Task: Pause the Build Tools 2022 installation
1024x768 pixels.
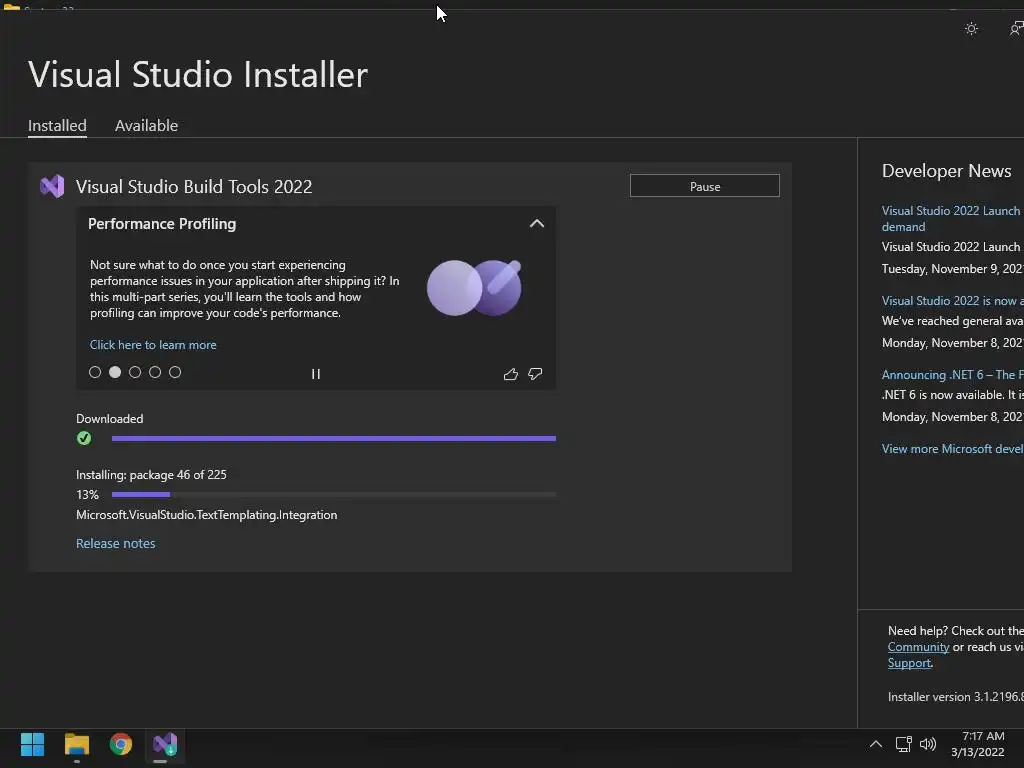Action: pos(705,186)
